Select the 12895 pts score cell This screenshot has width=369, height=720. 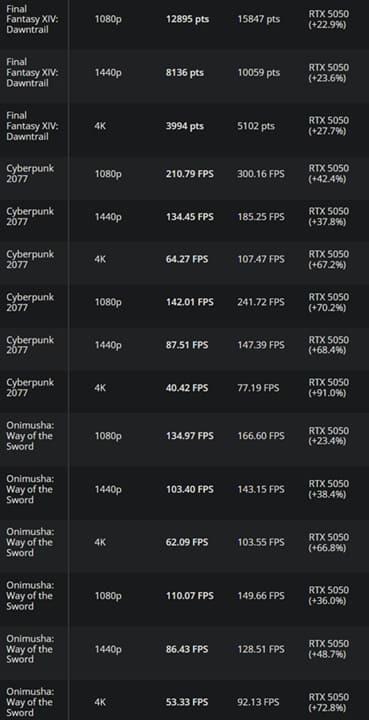tap(184, 19)
